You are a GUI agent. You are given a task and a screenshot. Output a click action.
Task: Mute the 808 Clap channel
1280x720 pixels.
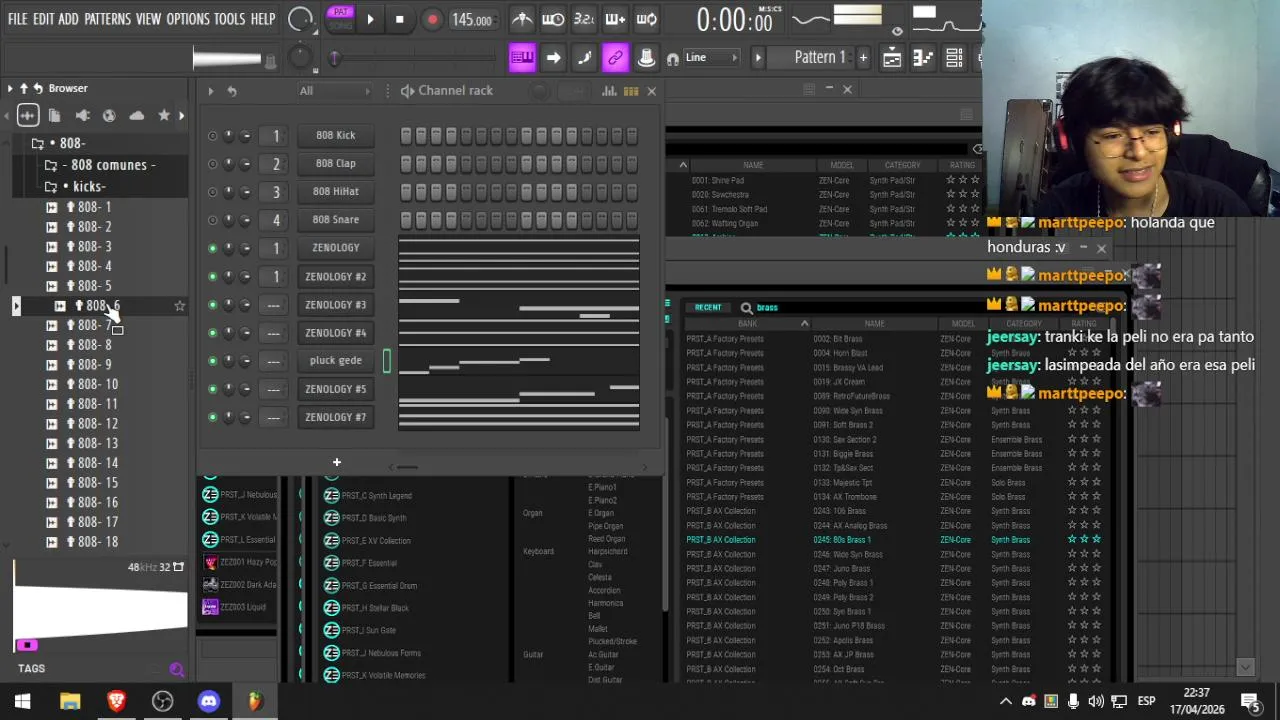212,163
